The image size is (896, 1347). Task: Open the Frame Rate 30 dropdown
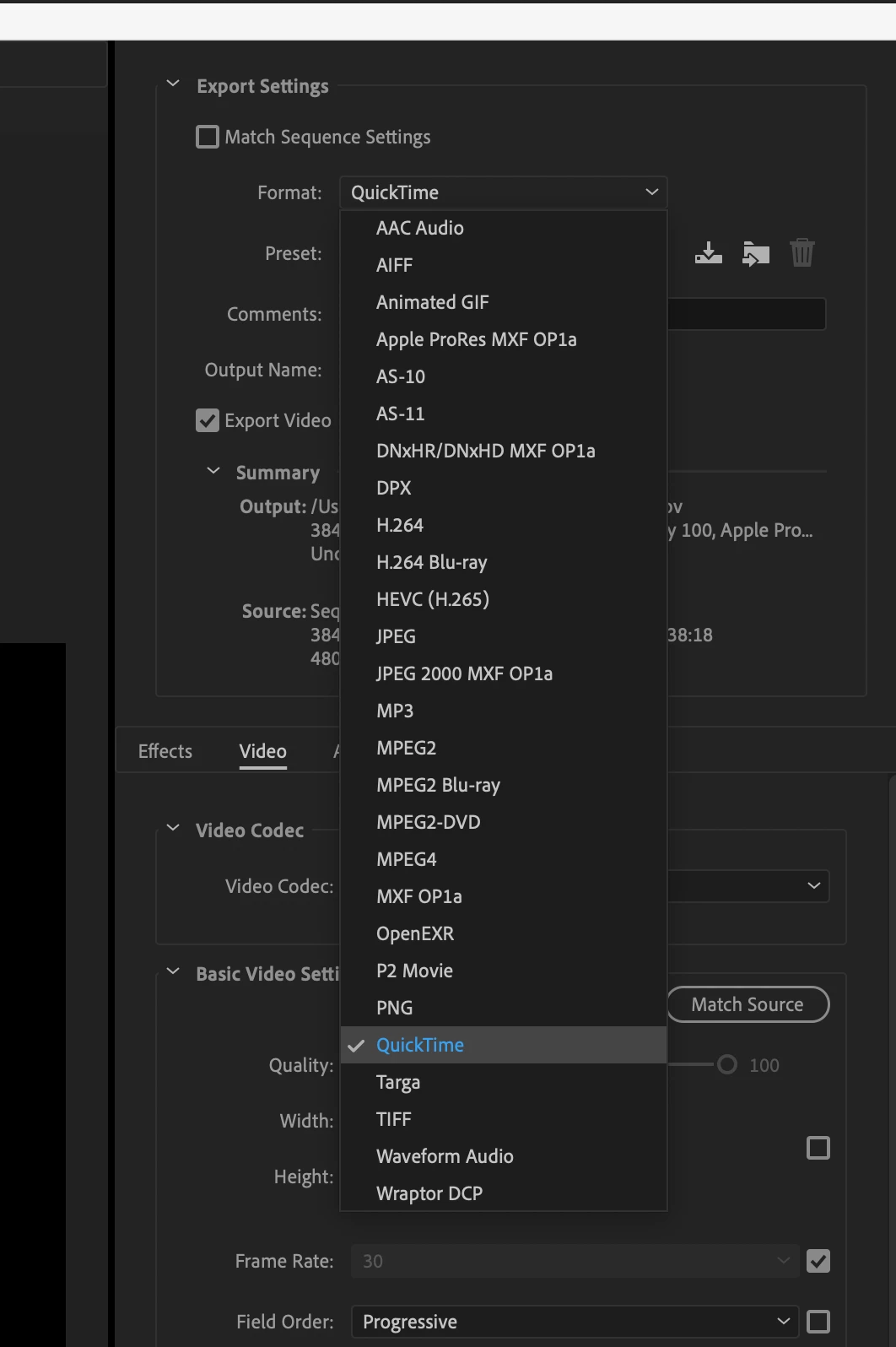pos(575,1261)
